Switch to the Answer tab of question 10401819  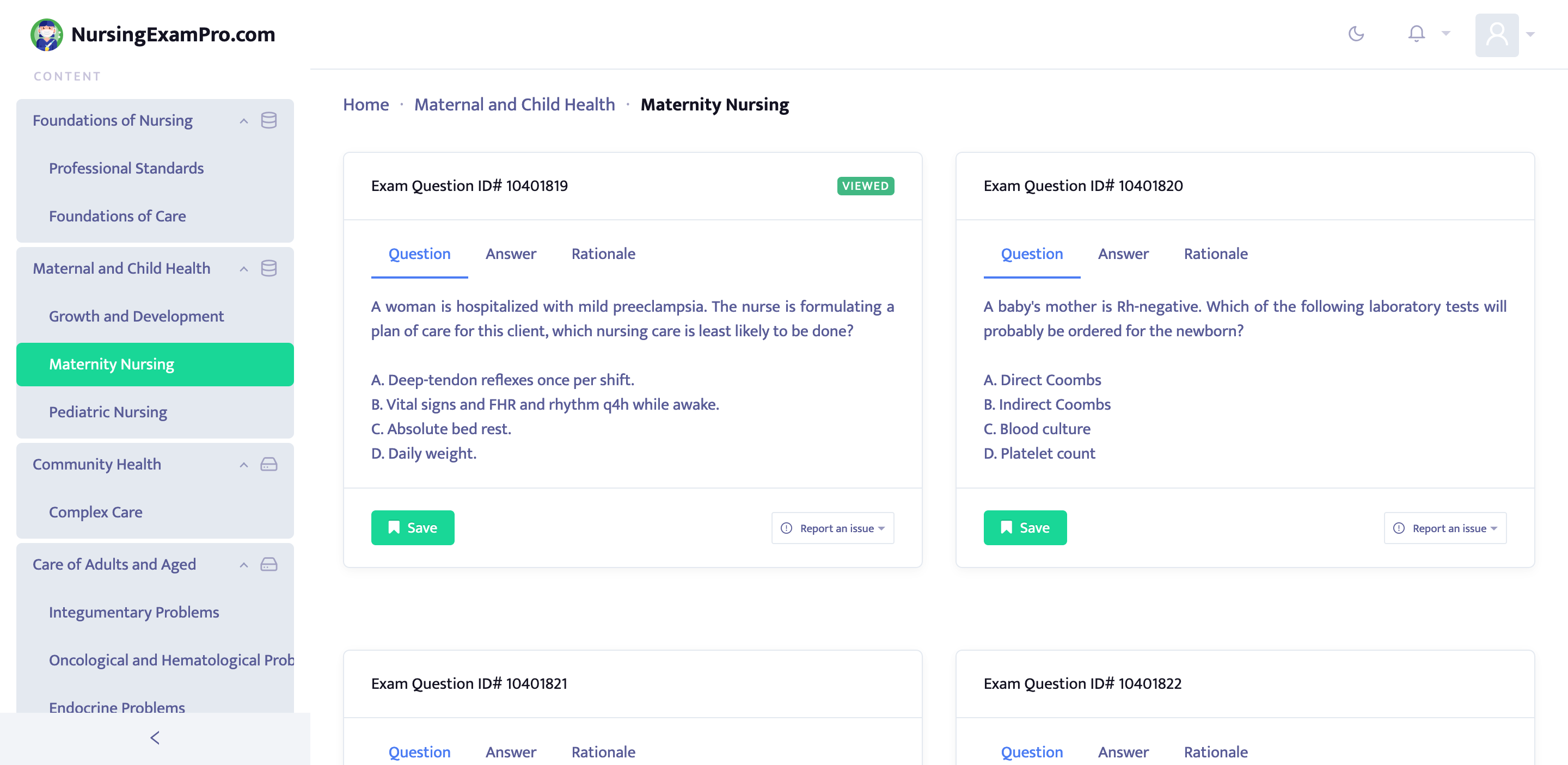(511, 254)
